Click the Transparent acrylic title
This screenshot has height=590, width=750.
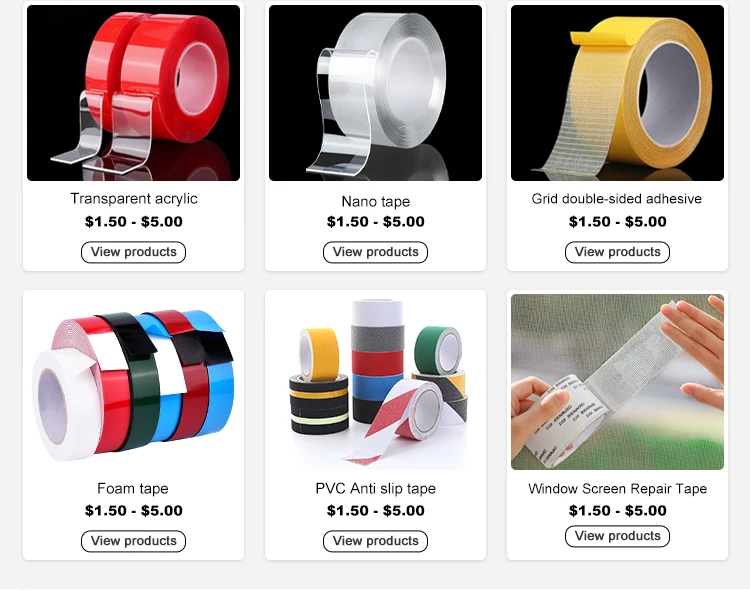(134, 199)
